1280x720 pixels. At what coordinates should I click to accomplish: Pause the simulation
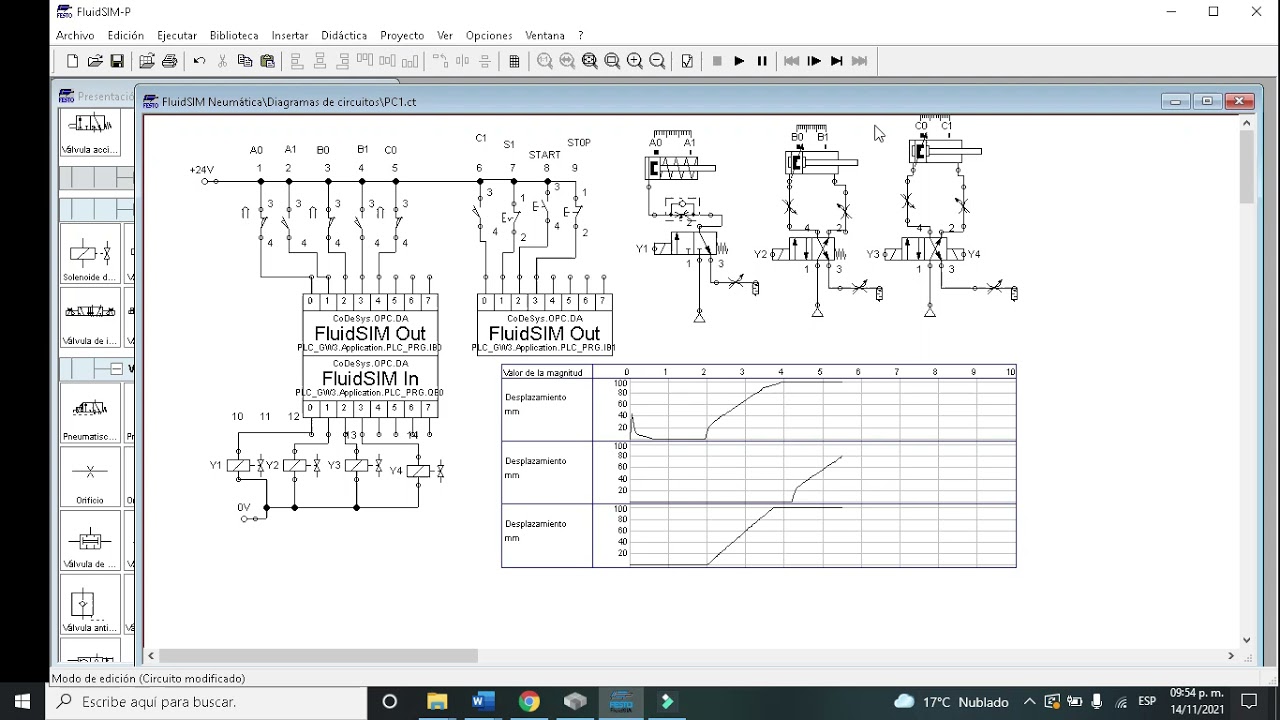(x=762, y=61)
